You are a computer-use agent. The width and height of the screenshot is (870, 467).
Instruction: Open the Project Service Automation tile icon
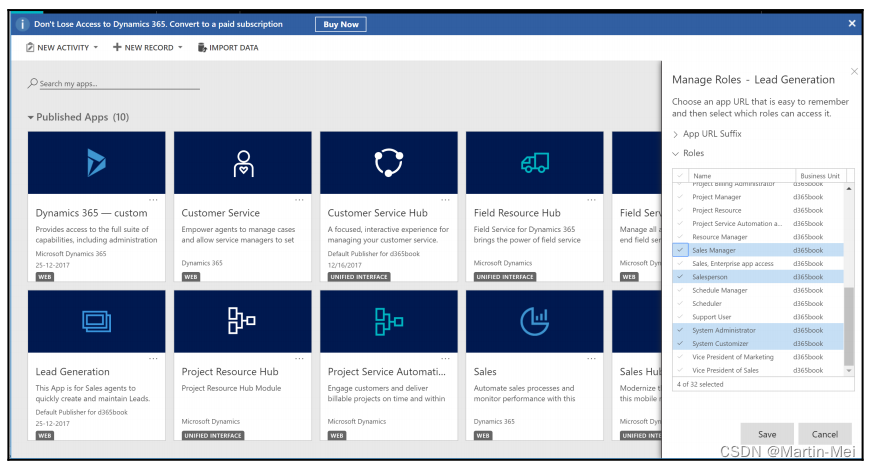coord(389,322)
